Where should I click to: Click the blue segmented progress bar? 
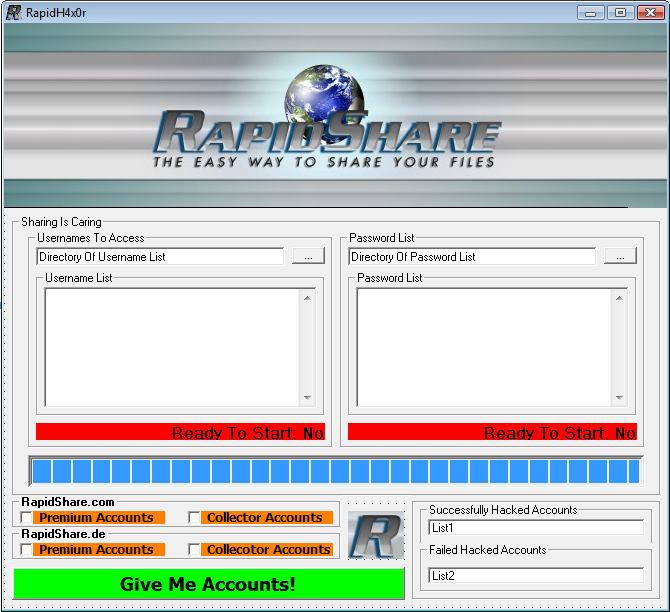pyautogui.click(x=336, y=471)
